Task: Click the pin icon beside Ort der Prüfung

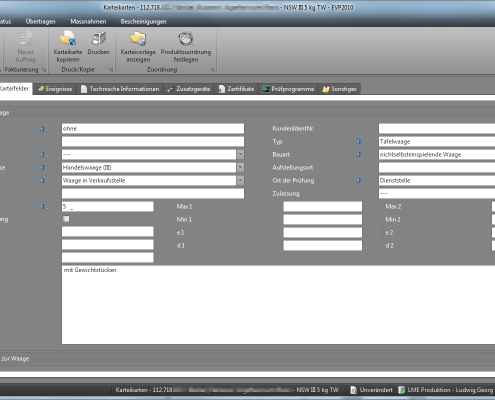Action: click(x=359, y=181)
